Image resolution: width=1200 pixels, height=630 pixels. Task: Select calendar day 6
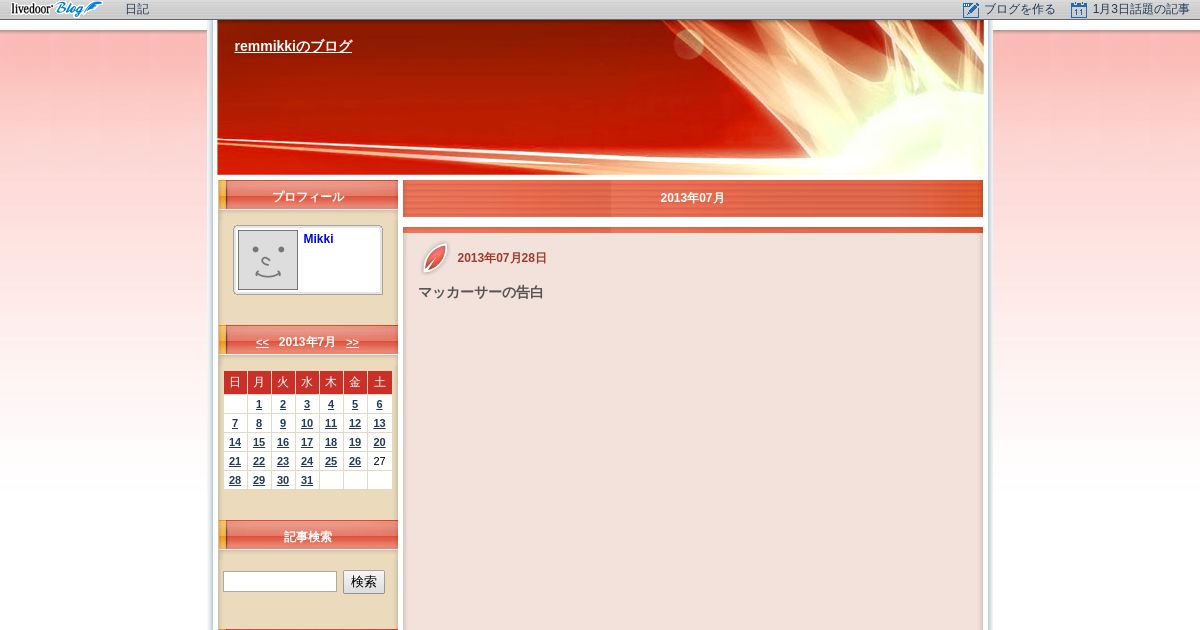(379, 404)
